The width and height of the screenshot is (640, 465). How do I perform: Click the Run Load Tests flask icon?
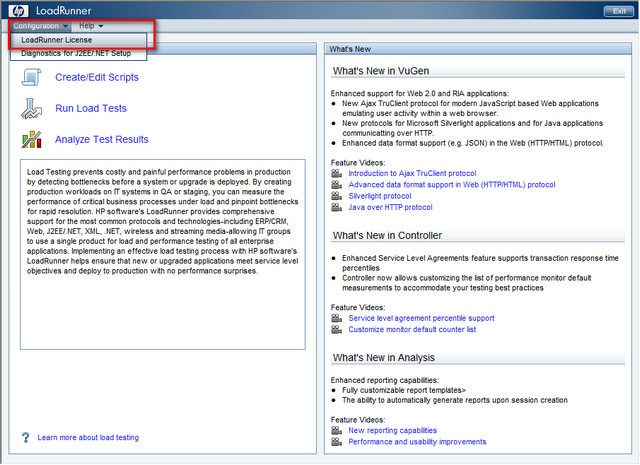31,108
